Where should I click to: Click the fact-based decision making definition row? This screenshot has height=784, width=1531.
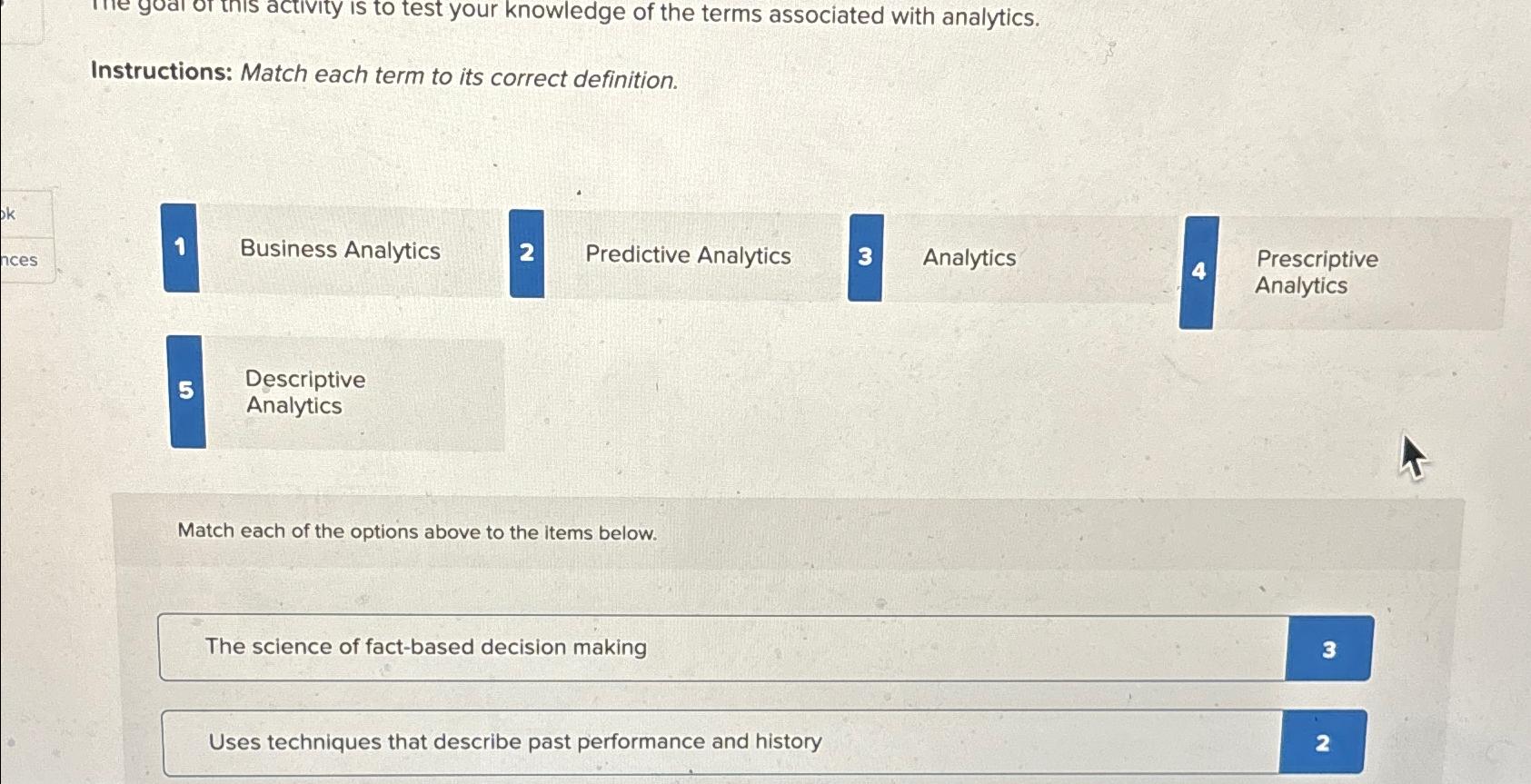pyautogui.click(x=636, y=648)
